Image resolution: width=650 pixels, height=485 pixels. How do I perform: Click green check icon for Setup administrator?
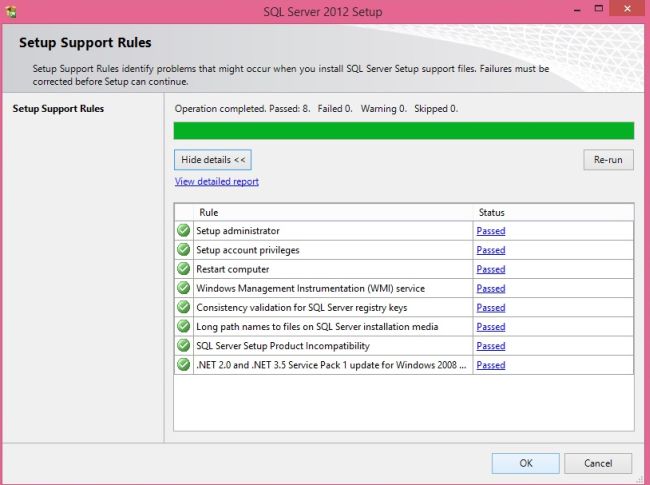(x=183, y=230)
